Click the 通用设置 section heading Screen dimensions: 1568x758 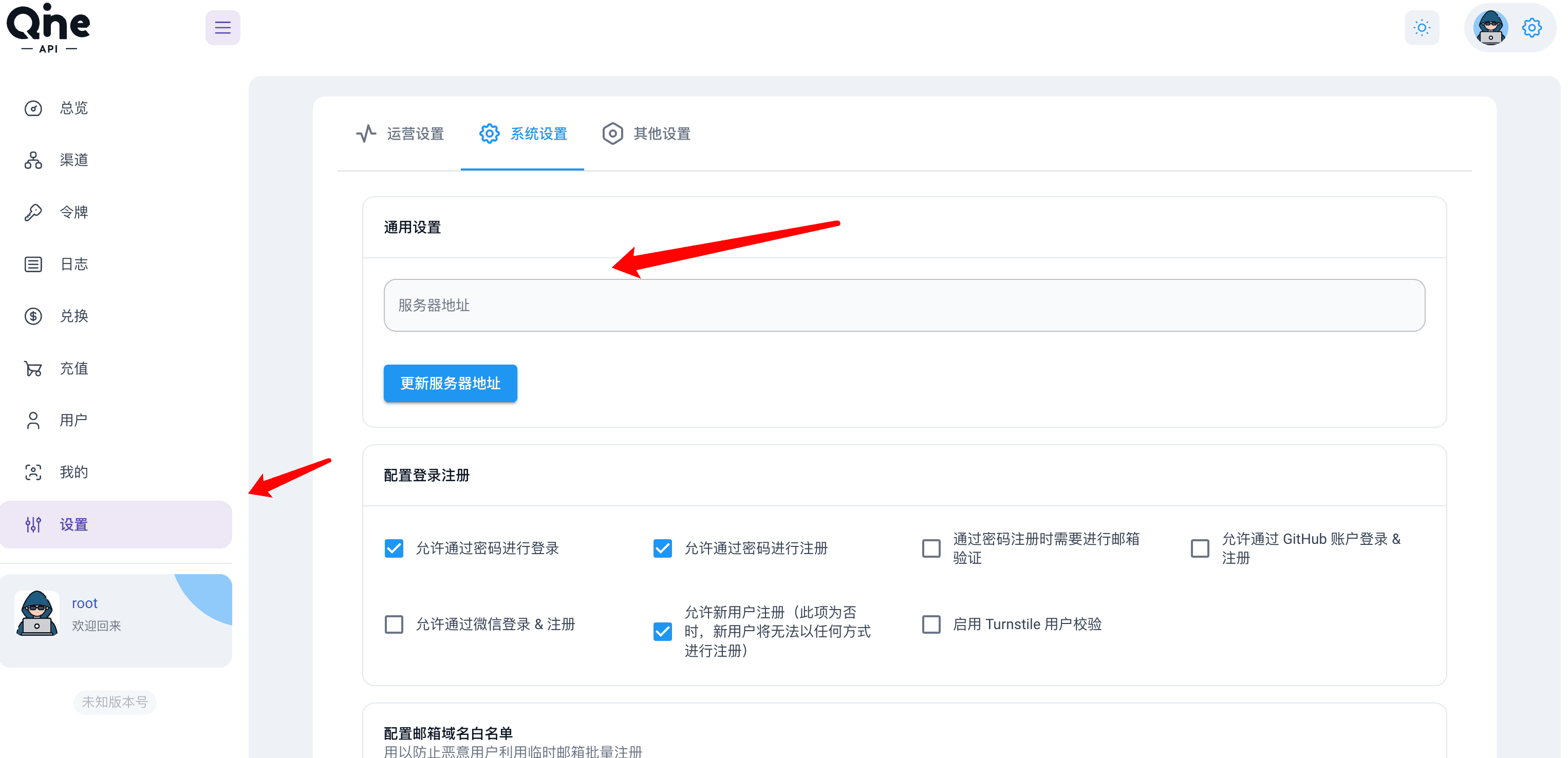tap(412, 228)
